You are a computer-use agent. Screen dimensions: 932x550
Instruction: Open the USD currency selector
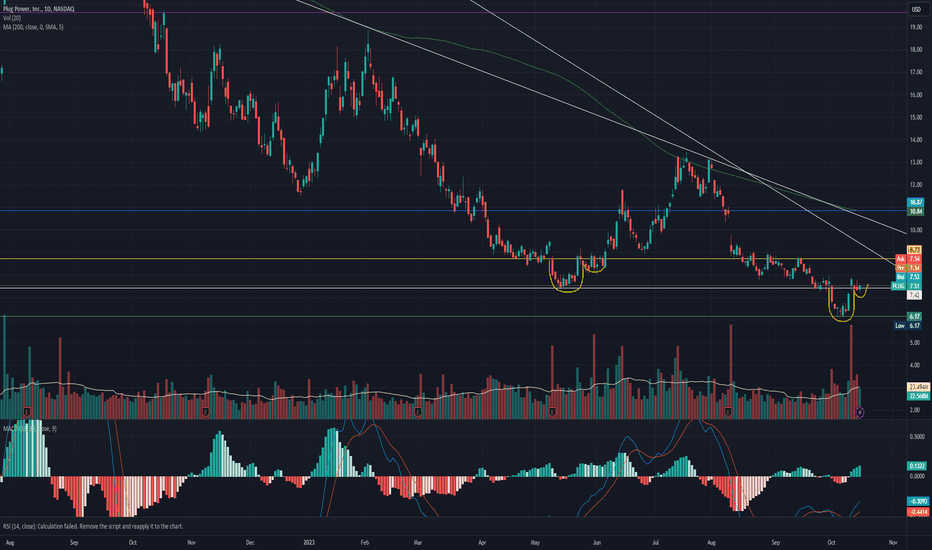pos(916,9)
